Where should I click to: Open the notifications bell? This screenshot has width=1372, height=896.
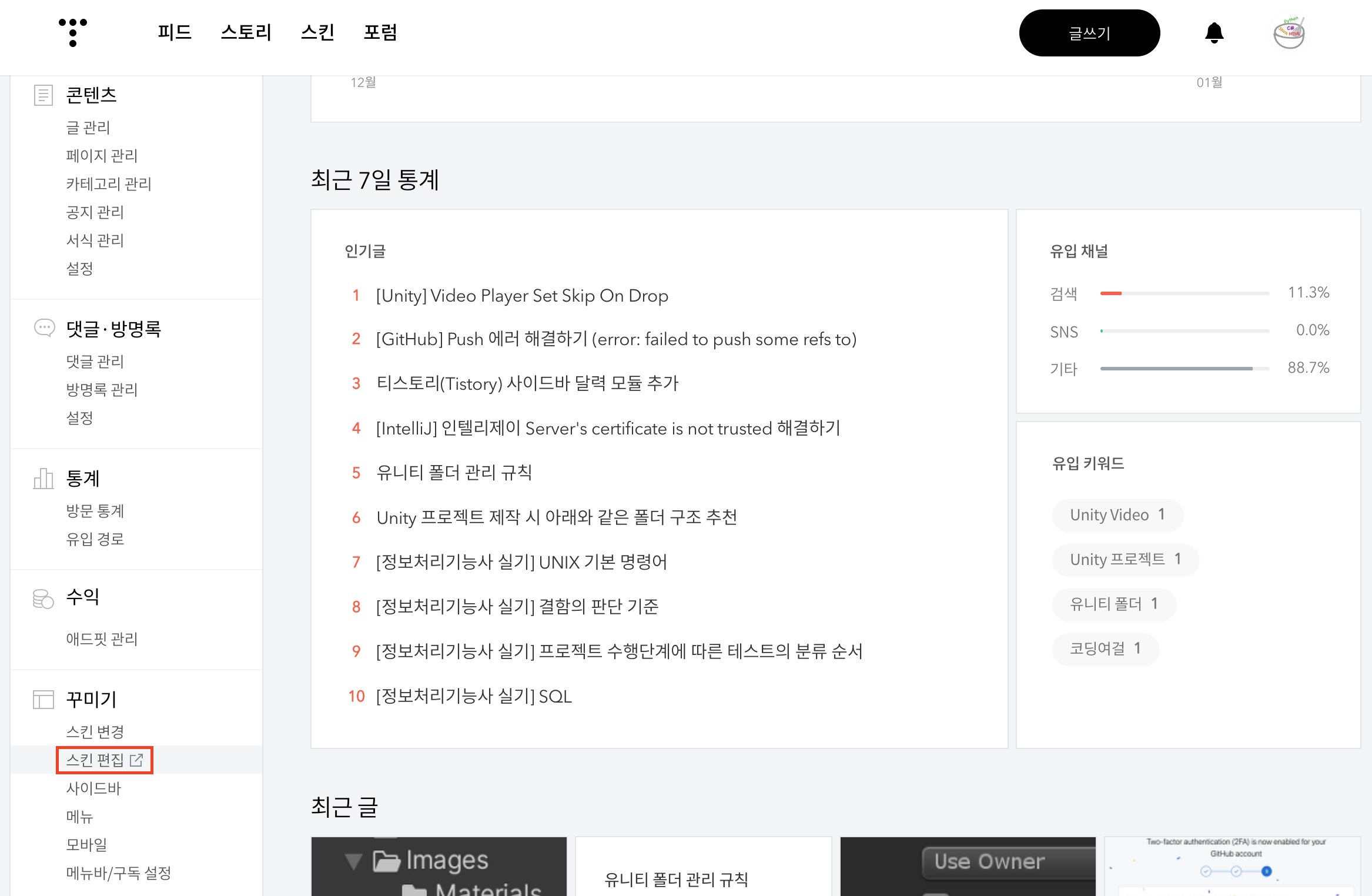(1214, 33)
